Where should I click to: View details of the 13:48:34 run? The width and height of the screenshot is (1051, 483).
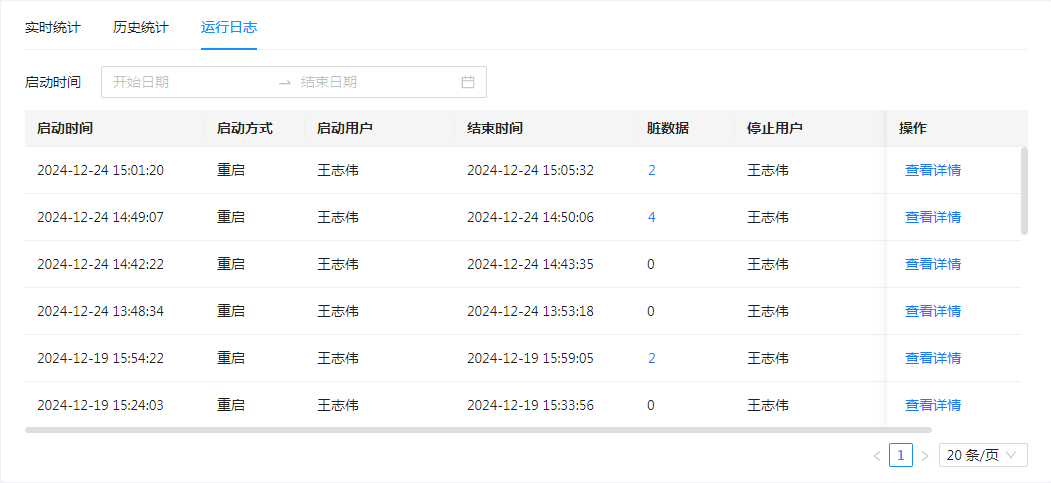(x=932, y=311)
